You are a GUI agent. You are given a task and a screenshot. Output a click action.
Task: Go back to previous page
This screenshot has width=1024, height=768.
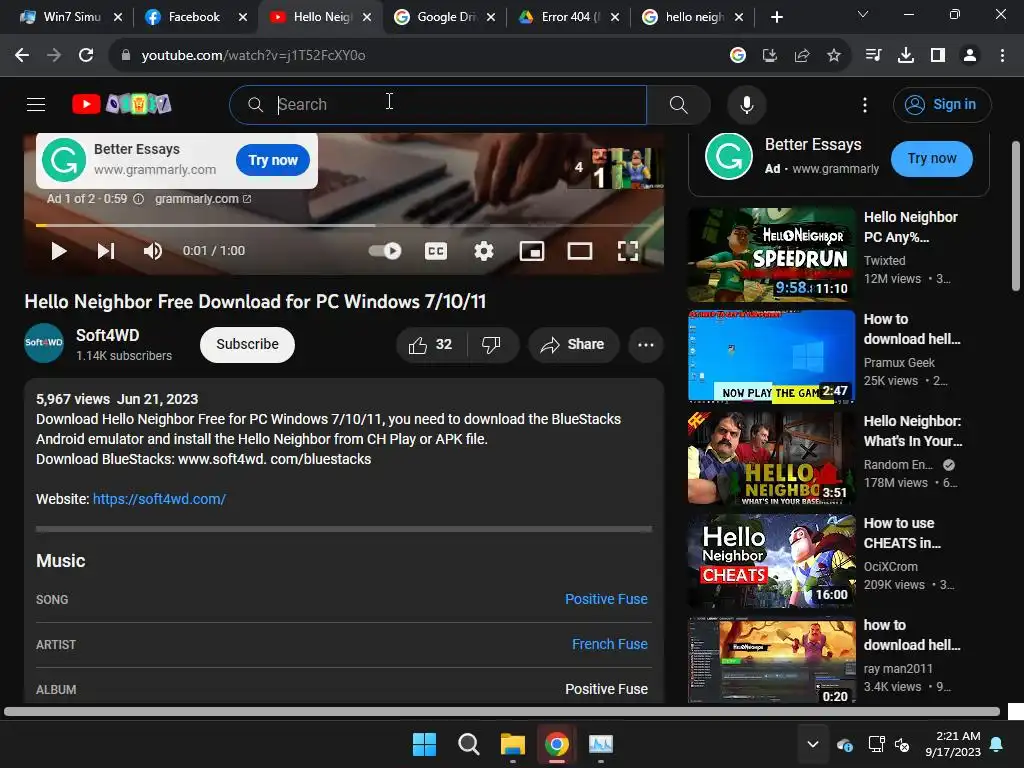click(22, 56)
